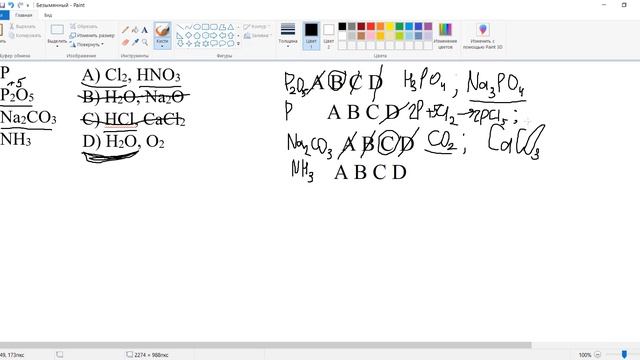The image size is (640, 360).
Task: Pick the Left arrow shape
Action: click(222, 36)
